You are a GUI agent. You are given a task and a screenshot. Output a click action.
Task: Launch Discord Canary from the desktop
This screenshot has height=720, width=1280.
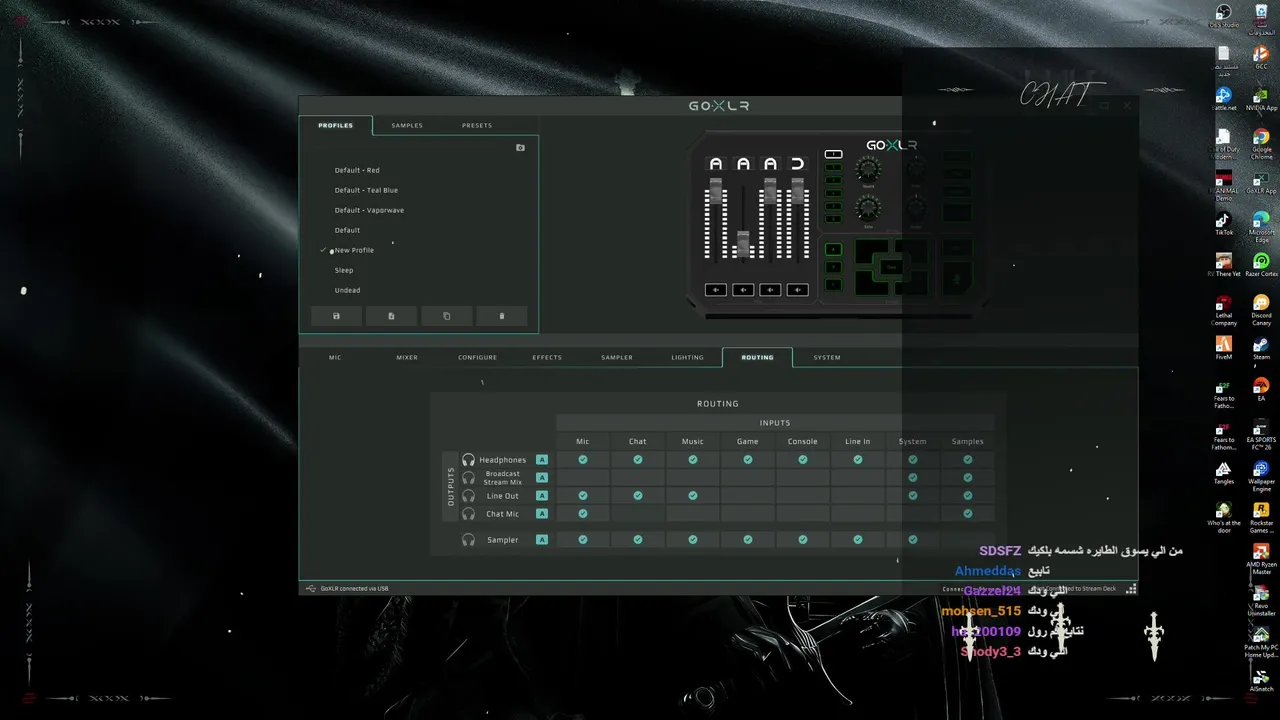pos(1261,310)
